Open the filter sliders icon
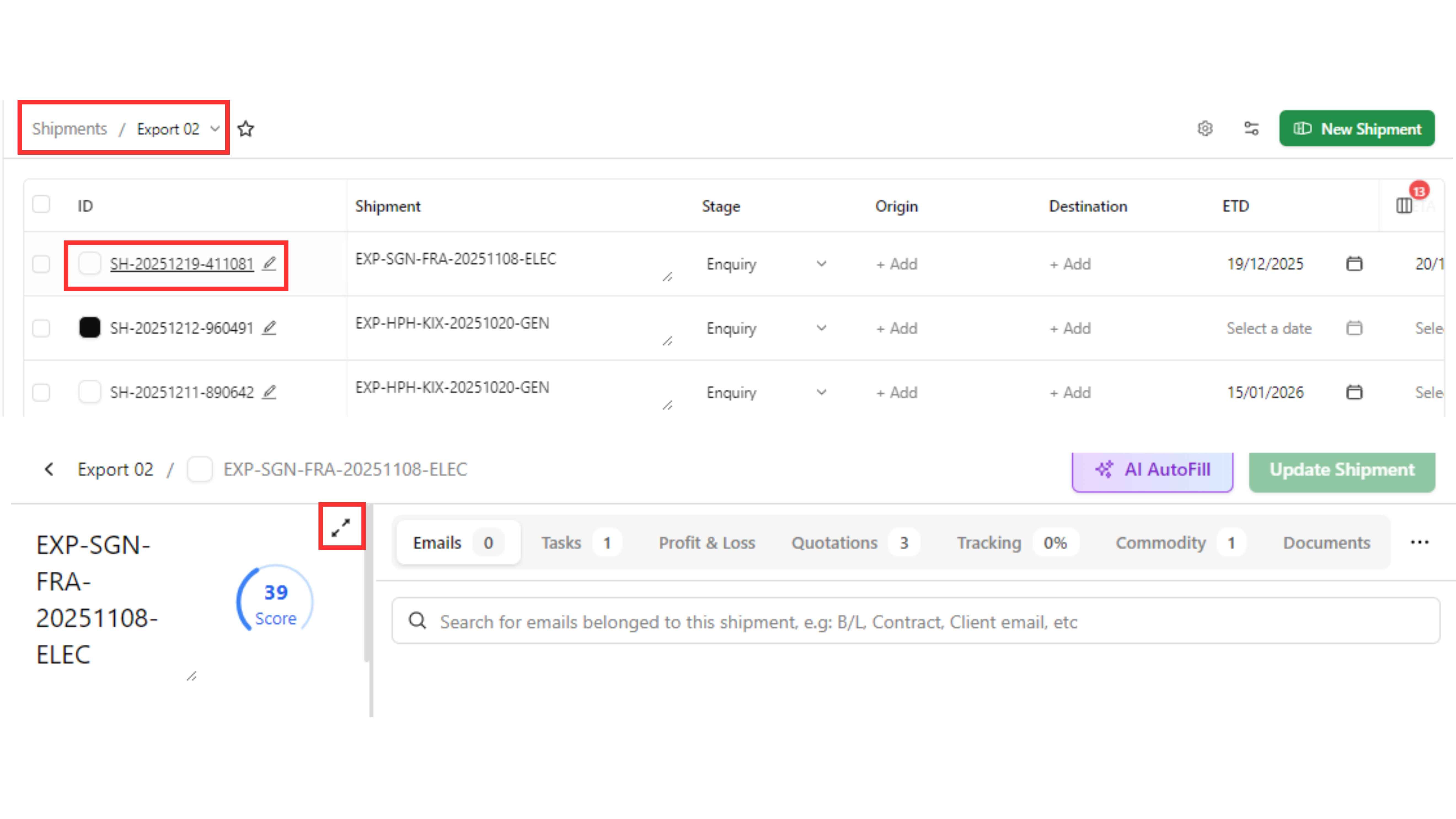1456x819 pixels. 1251,129
